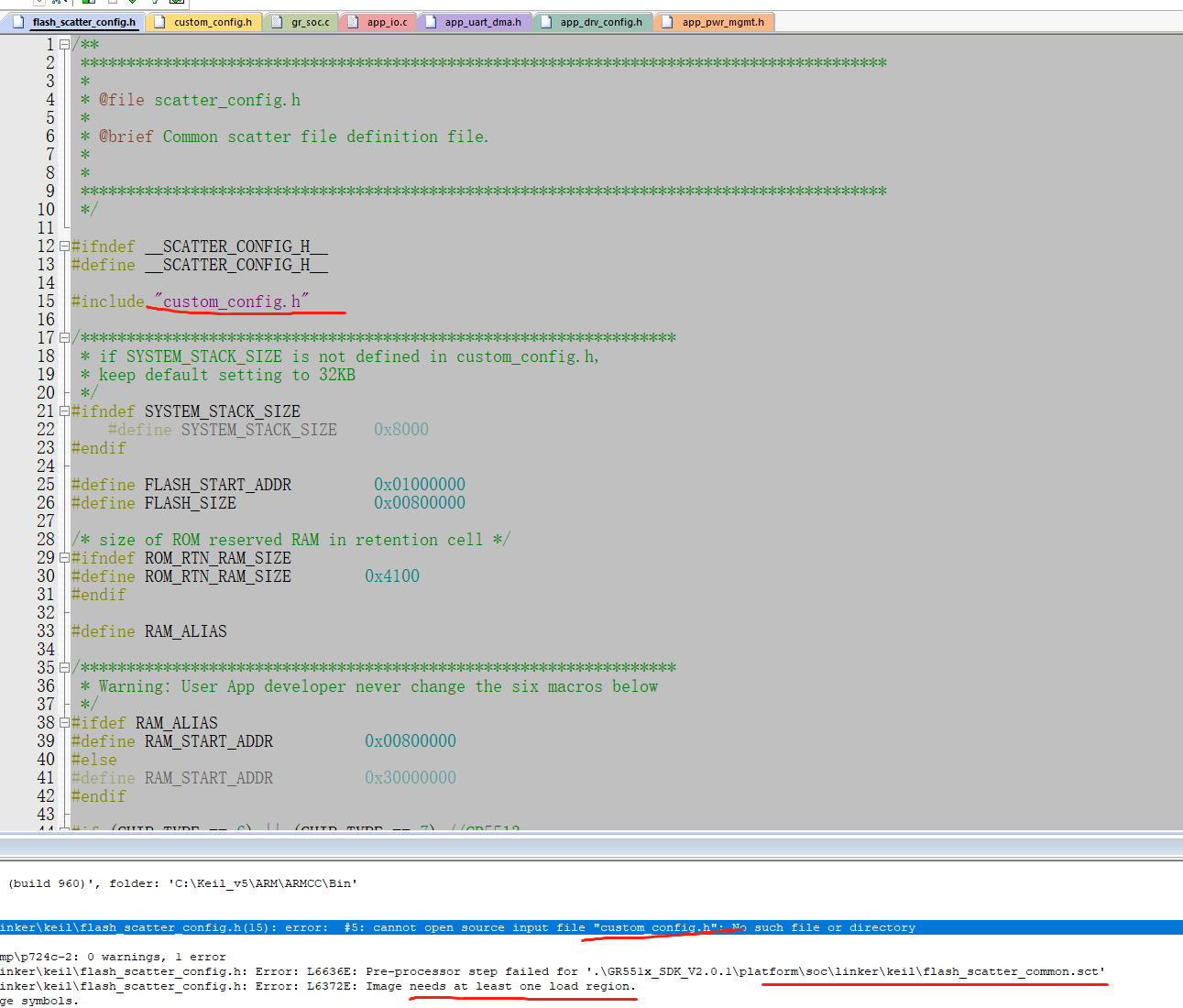The image size is (1183, 1008).
Task: Collapse the #ifndef ROM_RTN_RAM_SIZE fold at line 29
Action: (64, 557)
